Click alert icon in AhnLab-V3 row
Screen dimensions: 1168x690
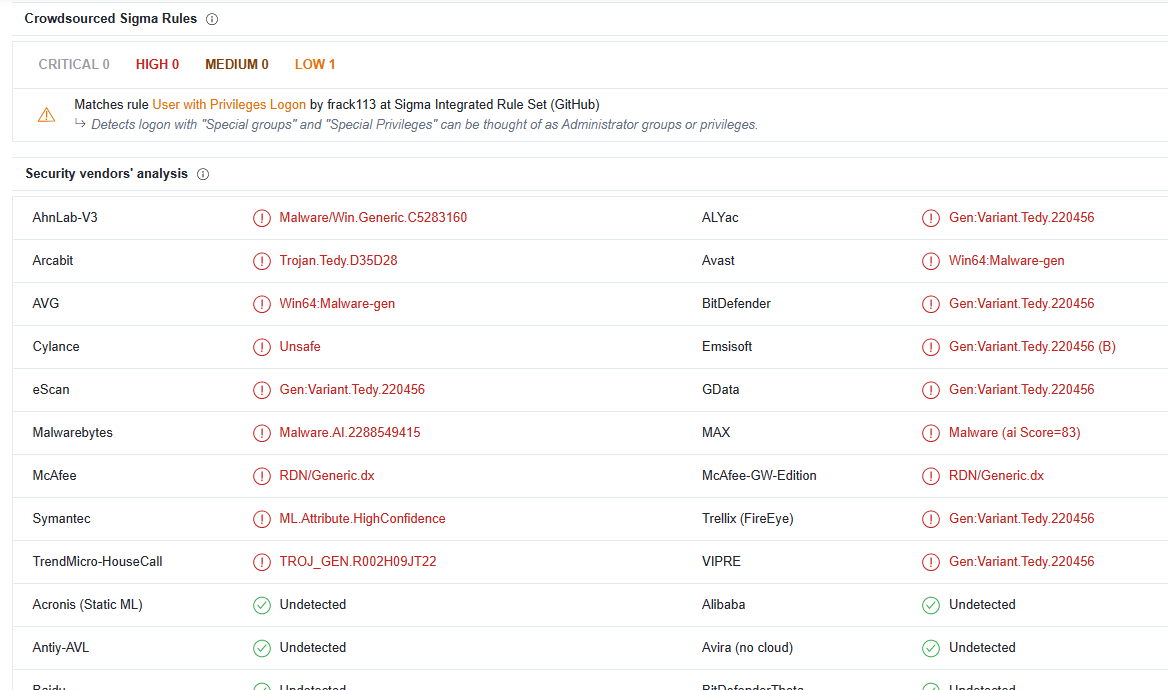(x=261, y=218)
